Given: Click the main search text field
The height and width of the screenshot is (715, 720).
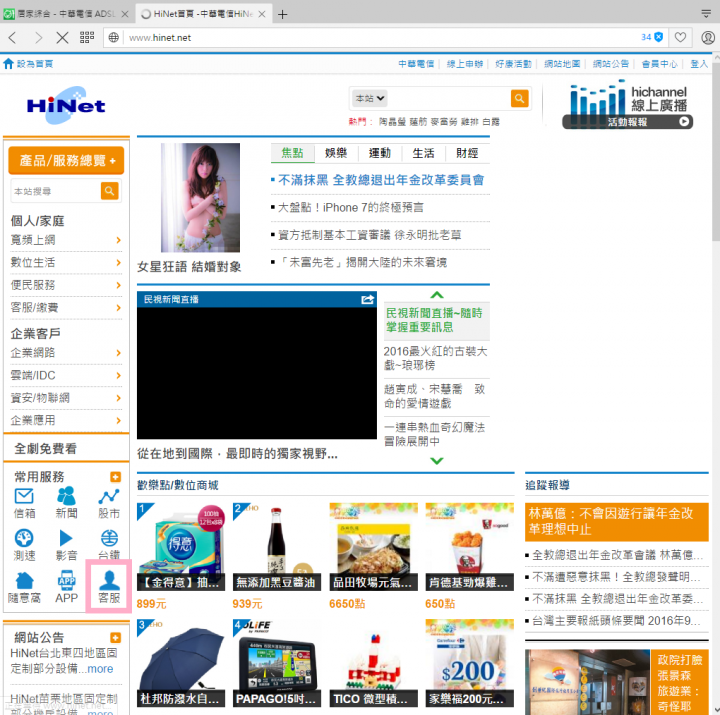Looking at the screenshot, I should click(x=448, y=98).
